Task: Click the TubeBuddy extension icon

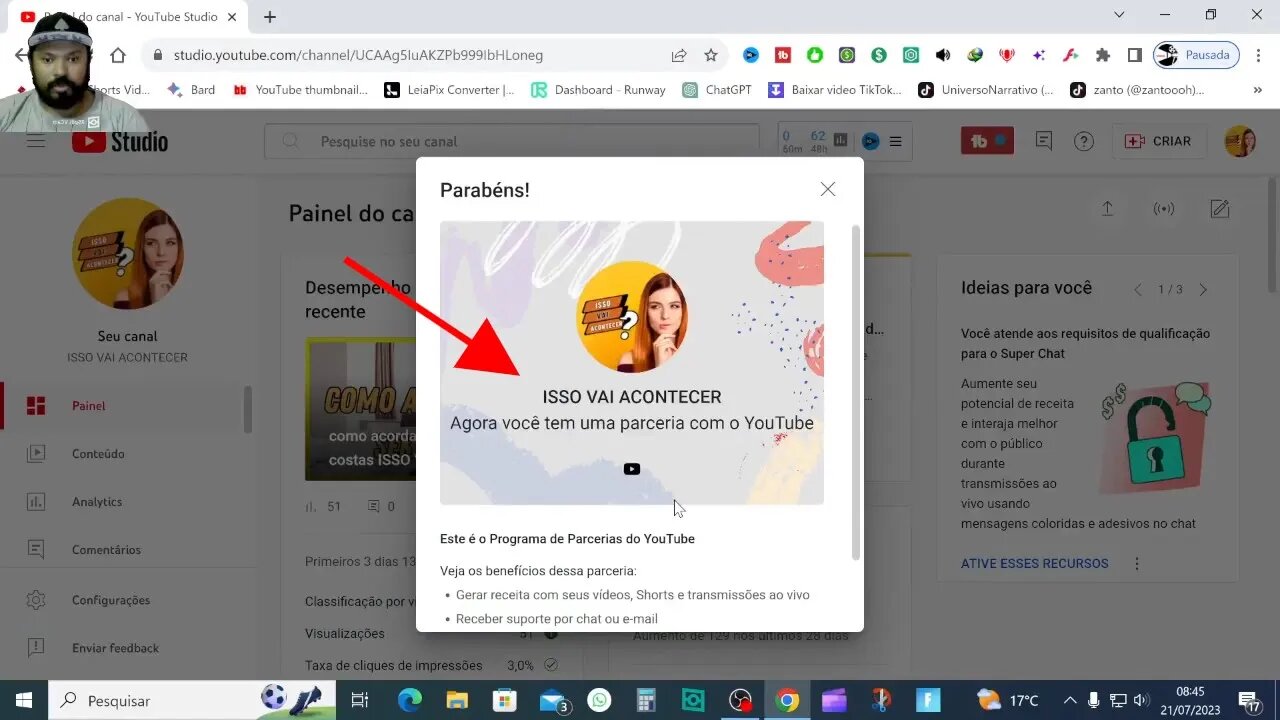Action: pyautogui.click(x=783, y=55)
